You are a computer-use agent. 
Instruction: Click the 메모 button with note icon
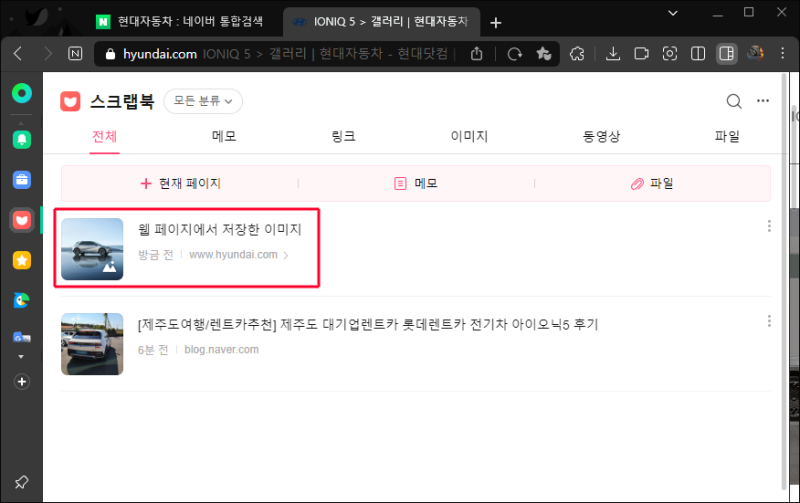[x=416, y=183]
